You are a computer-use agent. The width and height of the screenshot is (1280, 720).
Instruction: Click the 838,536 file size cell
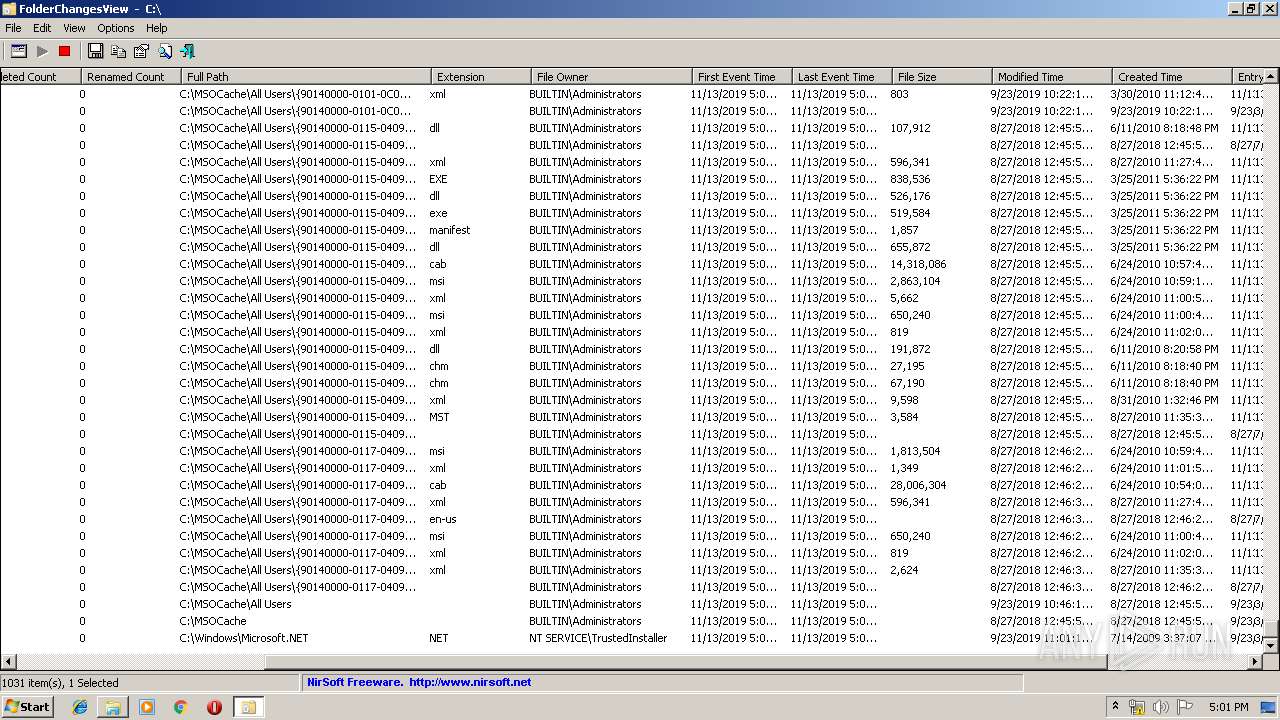pyautogui.click(x=910, y=179)
